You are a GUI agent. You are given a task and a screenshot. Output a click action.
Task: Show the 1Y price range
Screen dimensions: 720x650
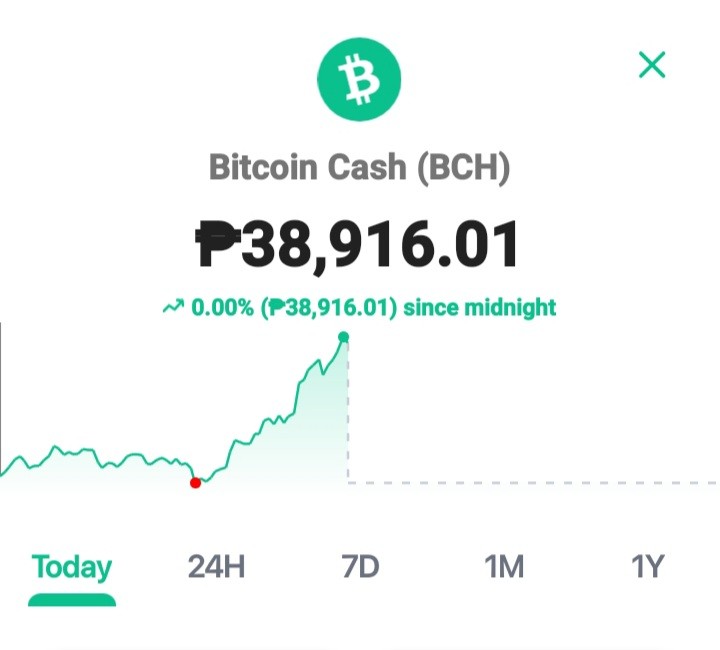tap(648, 566)
